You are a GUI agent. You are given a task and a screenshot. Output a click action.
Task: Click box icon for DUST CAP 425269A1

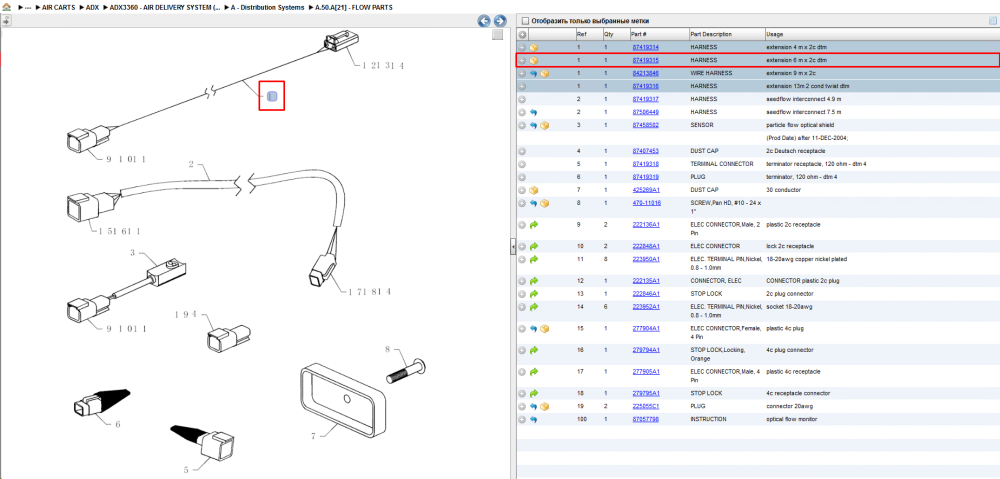pyautogui.click(x=534, y=190)
